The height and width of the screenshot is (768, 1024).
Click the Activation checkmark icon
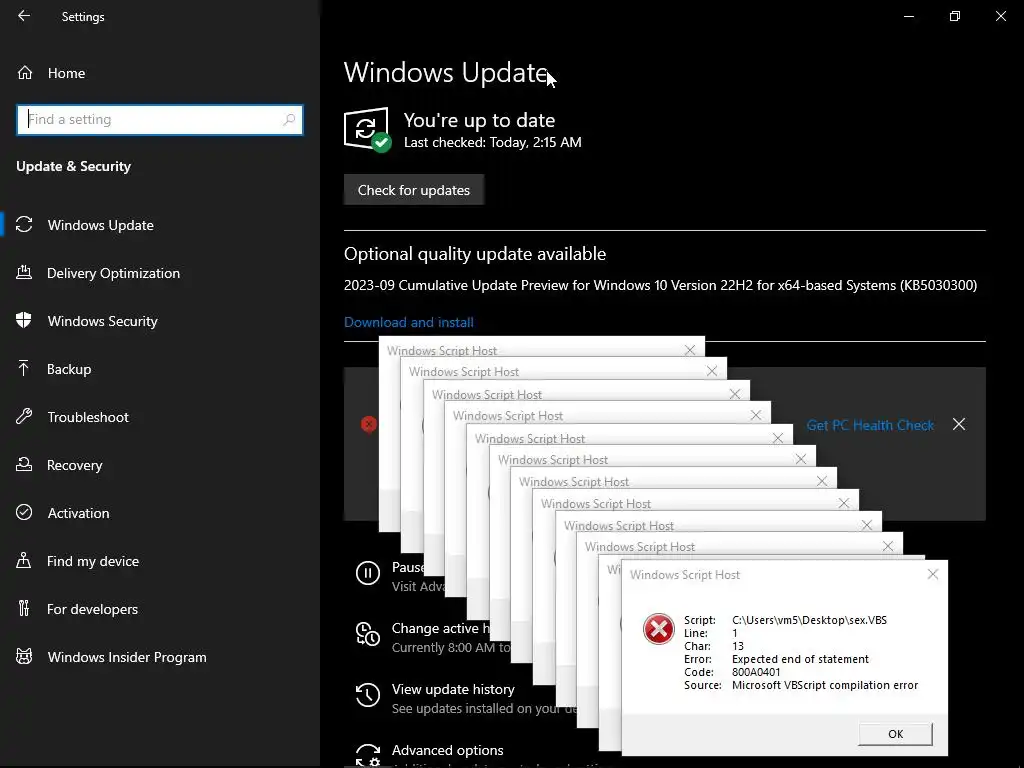coord(24,513)
